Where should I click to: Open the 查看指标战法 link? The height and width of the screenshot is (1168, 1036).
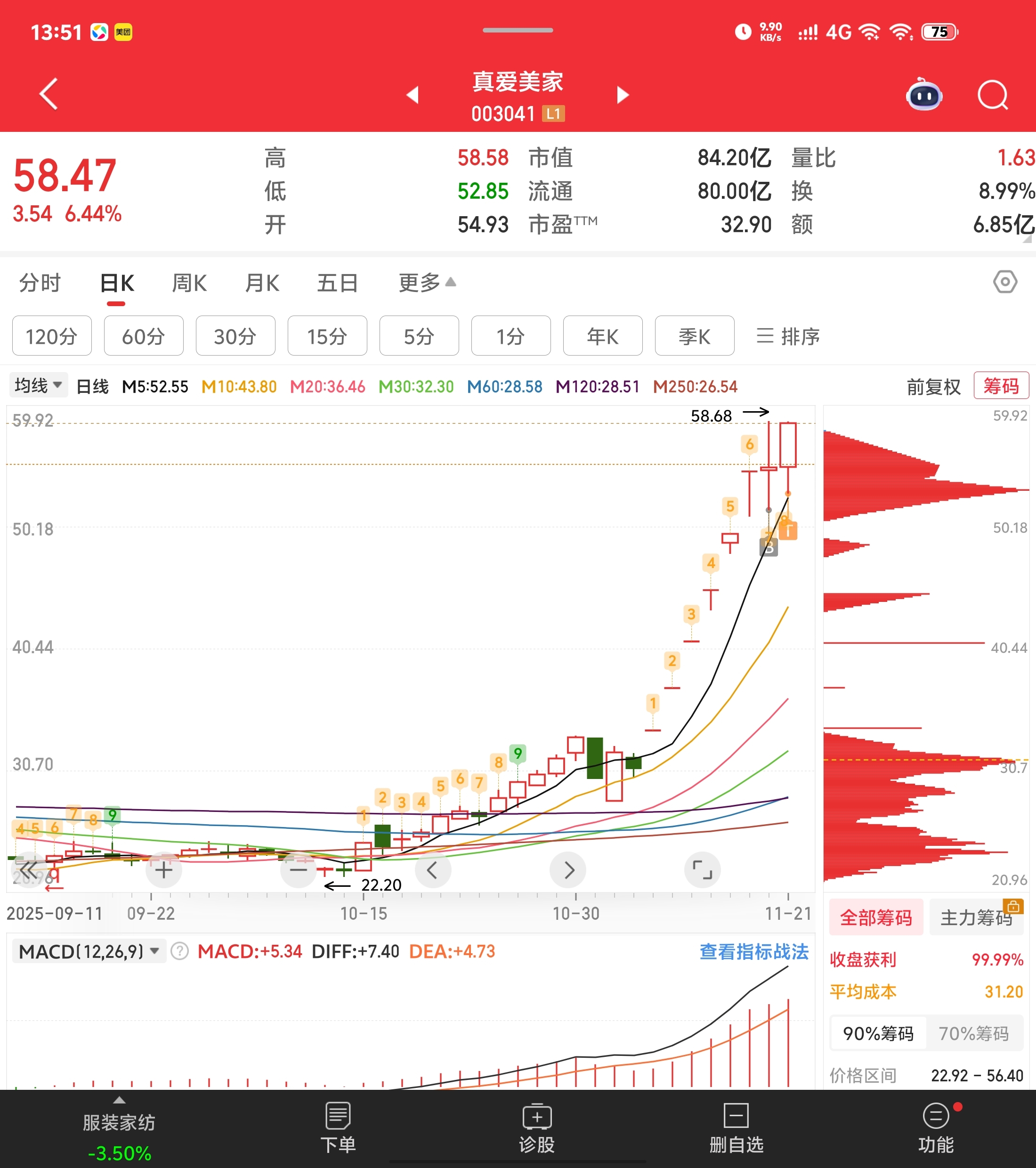pos(753,951)
